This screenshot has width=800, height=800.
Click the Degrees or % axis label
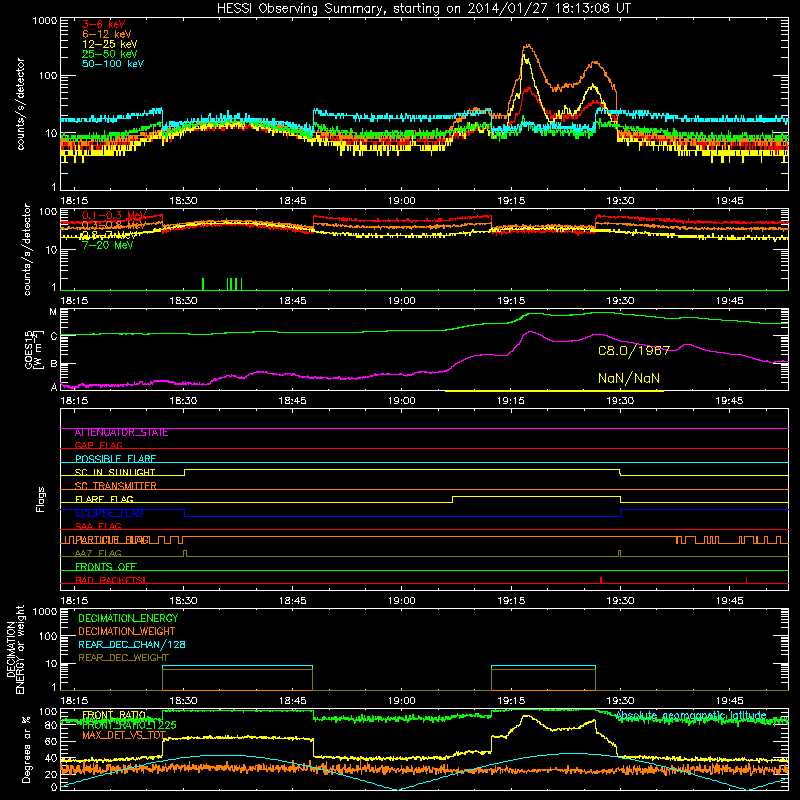click(26, 749)
